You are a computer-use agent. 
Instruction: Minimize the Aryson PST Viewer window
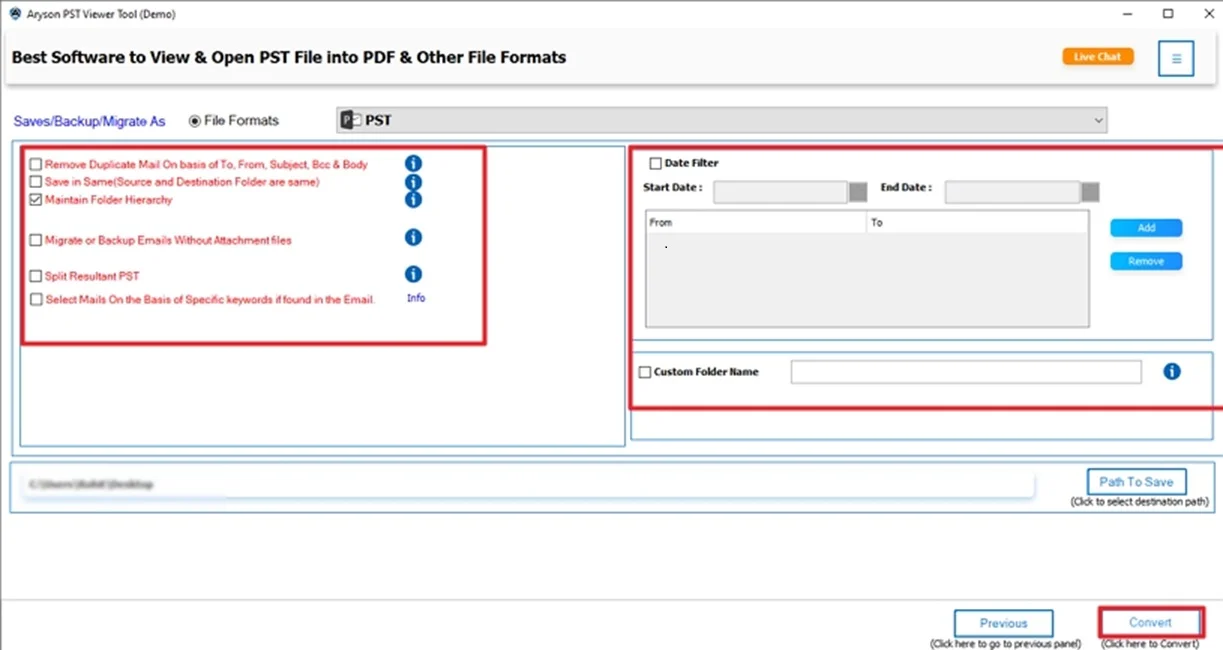click(1129, 14)
